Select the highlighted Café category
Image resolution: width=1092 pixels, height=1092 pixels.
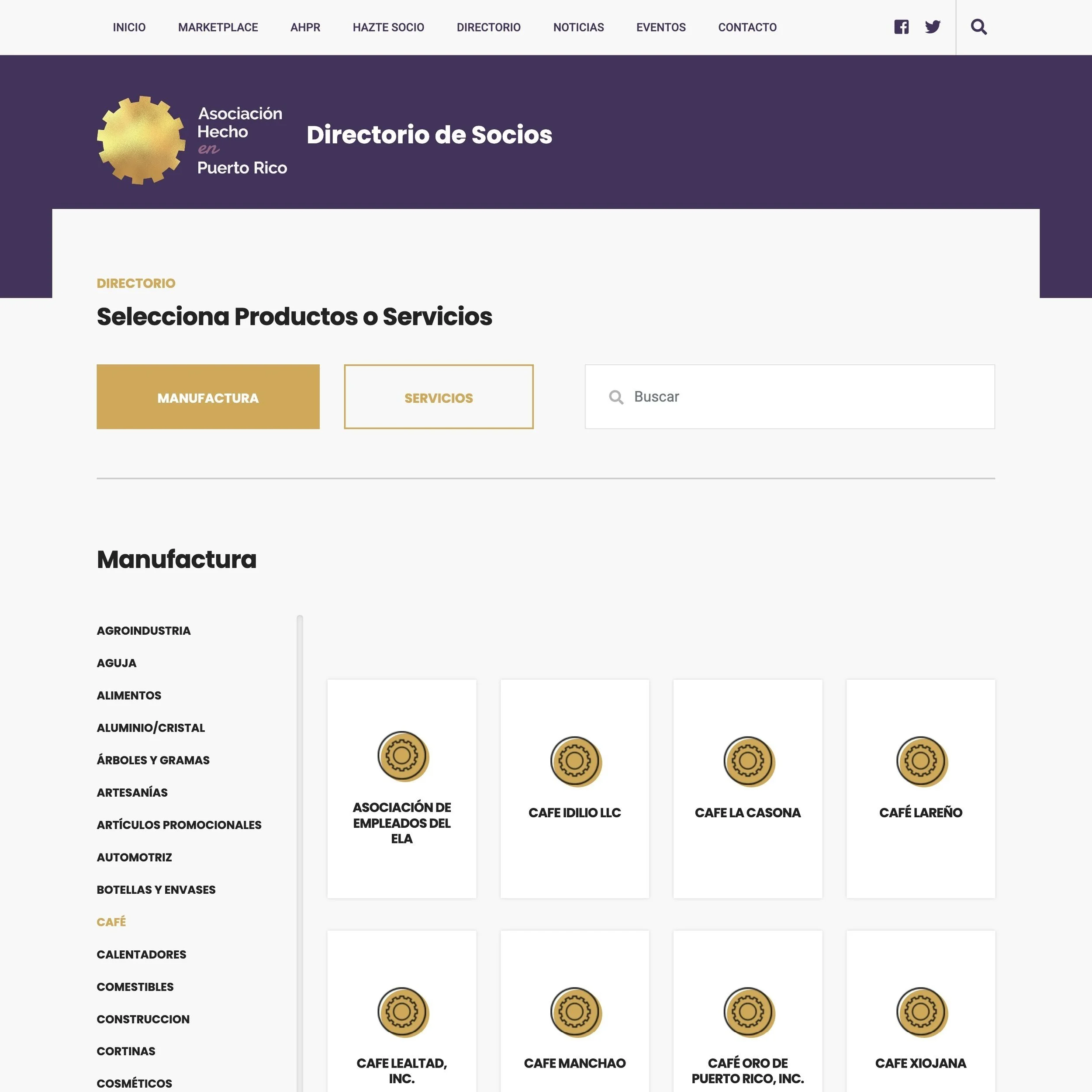(111, 922)
